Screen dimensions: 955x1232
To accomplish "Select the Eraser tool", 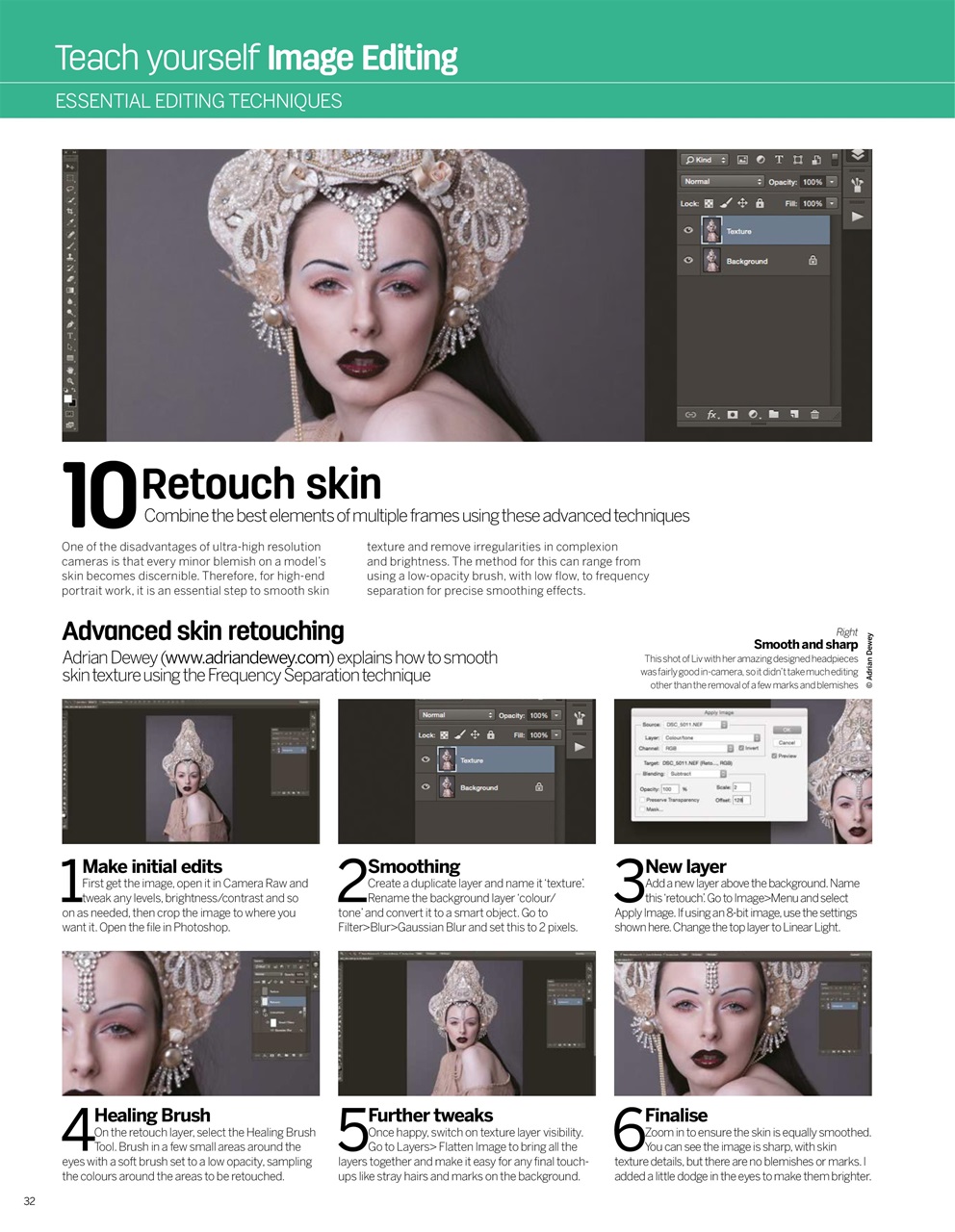I will [71, 278].
